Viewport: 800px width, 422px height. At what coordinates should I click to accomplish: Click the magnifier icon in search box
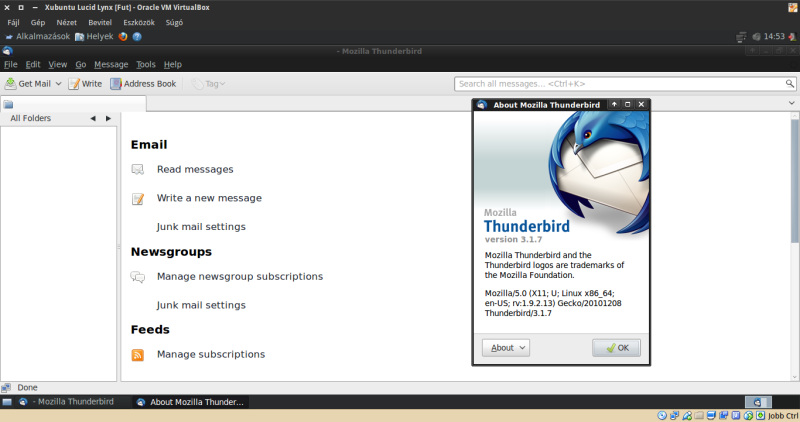coord(789,84)
